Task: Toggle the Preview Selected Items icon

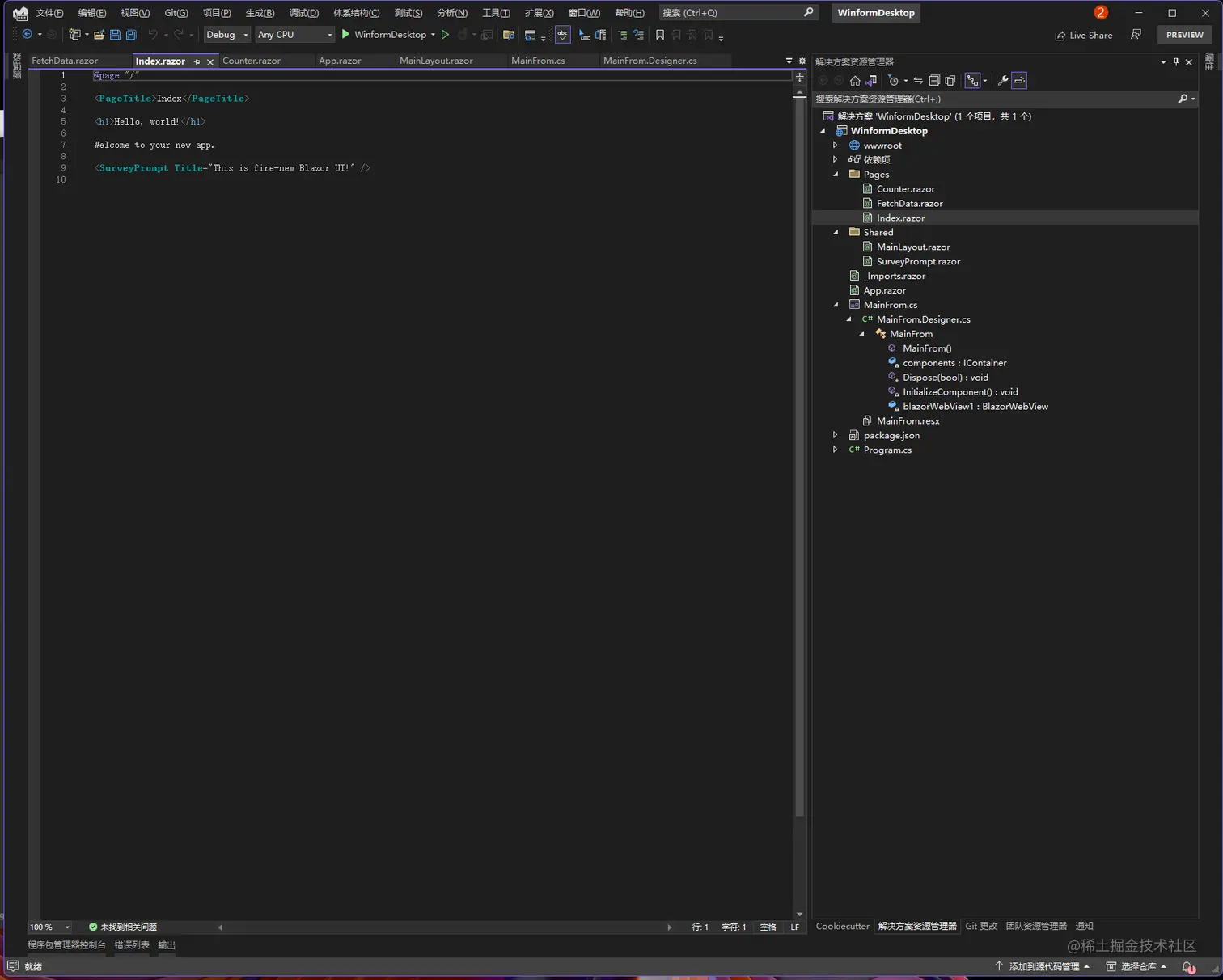Action: click(x=1019, y=80)
